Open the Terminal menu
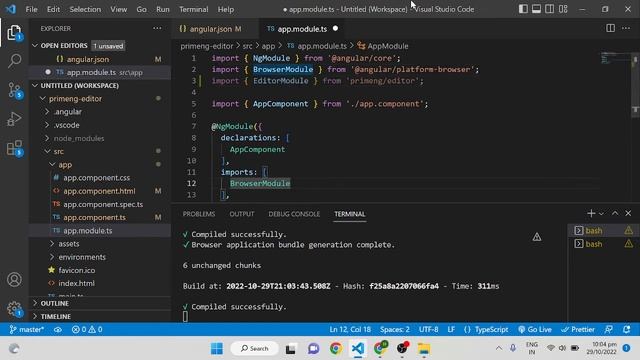 [x=193, y=9]
